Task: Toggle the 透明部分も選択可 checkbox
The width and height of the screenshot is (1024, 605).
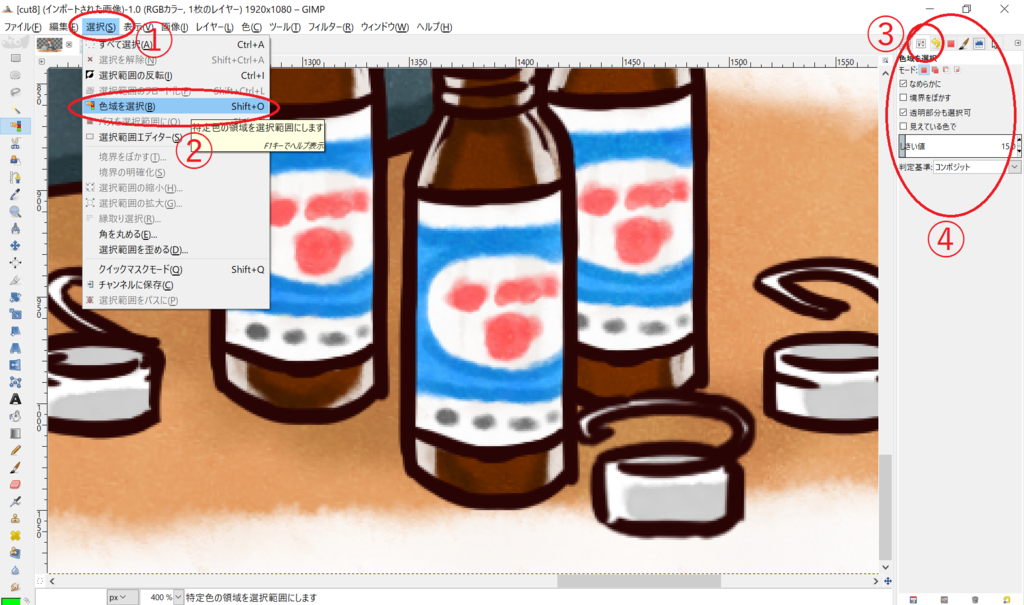Action: click(x=903, y=112)
